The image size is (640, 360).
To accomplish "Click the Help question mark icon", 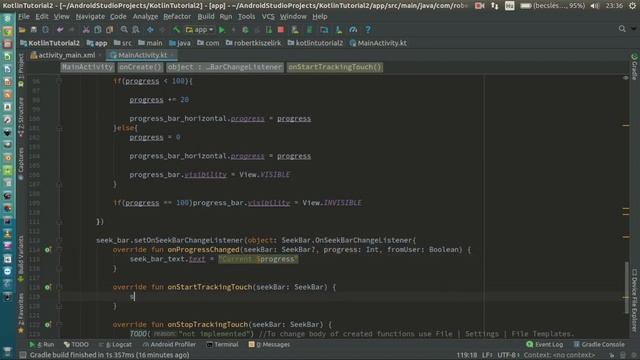I will 368,30.
